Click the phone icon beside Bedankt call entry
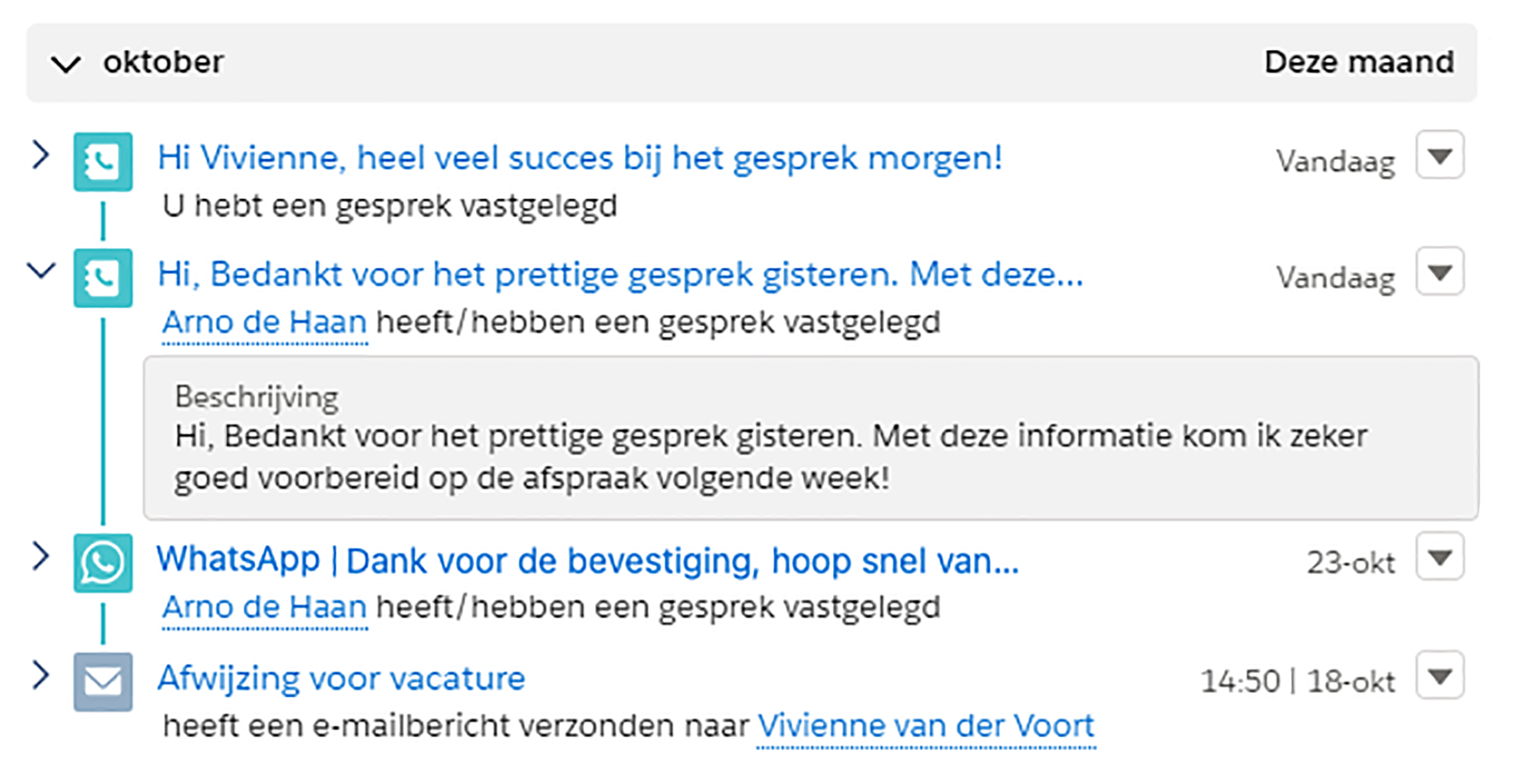This screenshot has width=1530, height=784. pyautogui.click(x=103, y=278)
